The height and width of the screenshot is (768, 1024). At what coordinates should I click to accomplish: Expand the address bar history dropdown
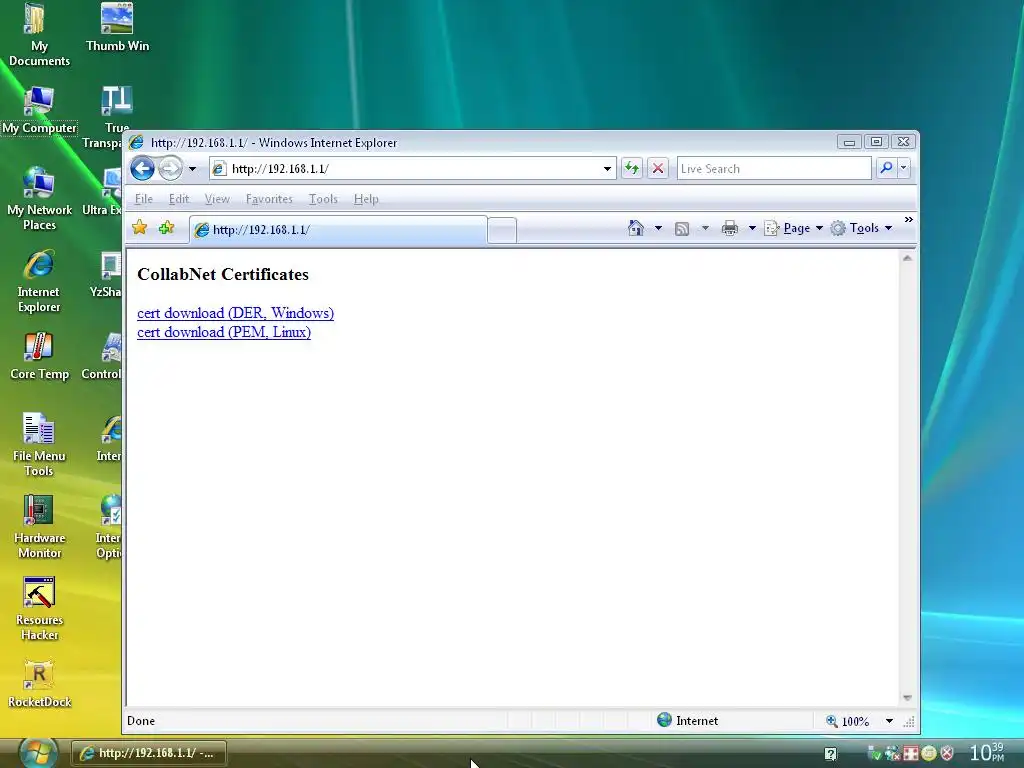(607, 168)
